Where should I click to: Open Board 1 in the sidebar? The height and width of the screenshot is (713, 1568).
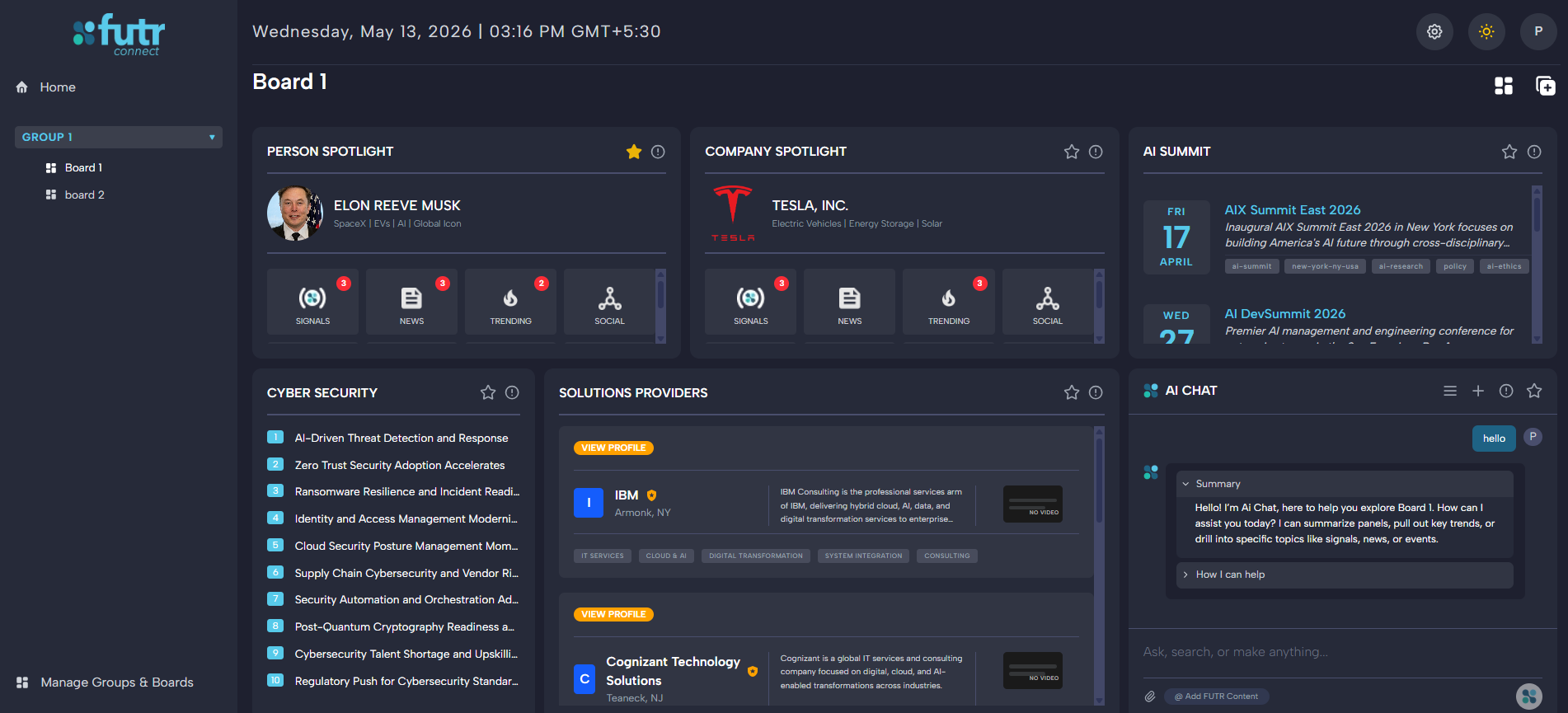[x=75, y=167]
